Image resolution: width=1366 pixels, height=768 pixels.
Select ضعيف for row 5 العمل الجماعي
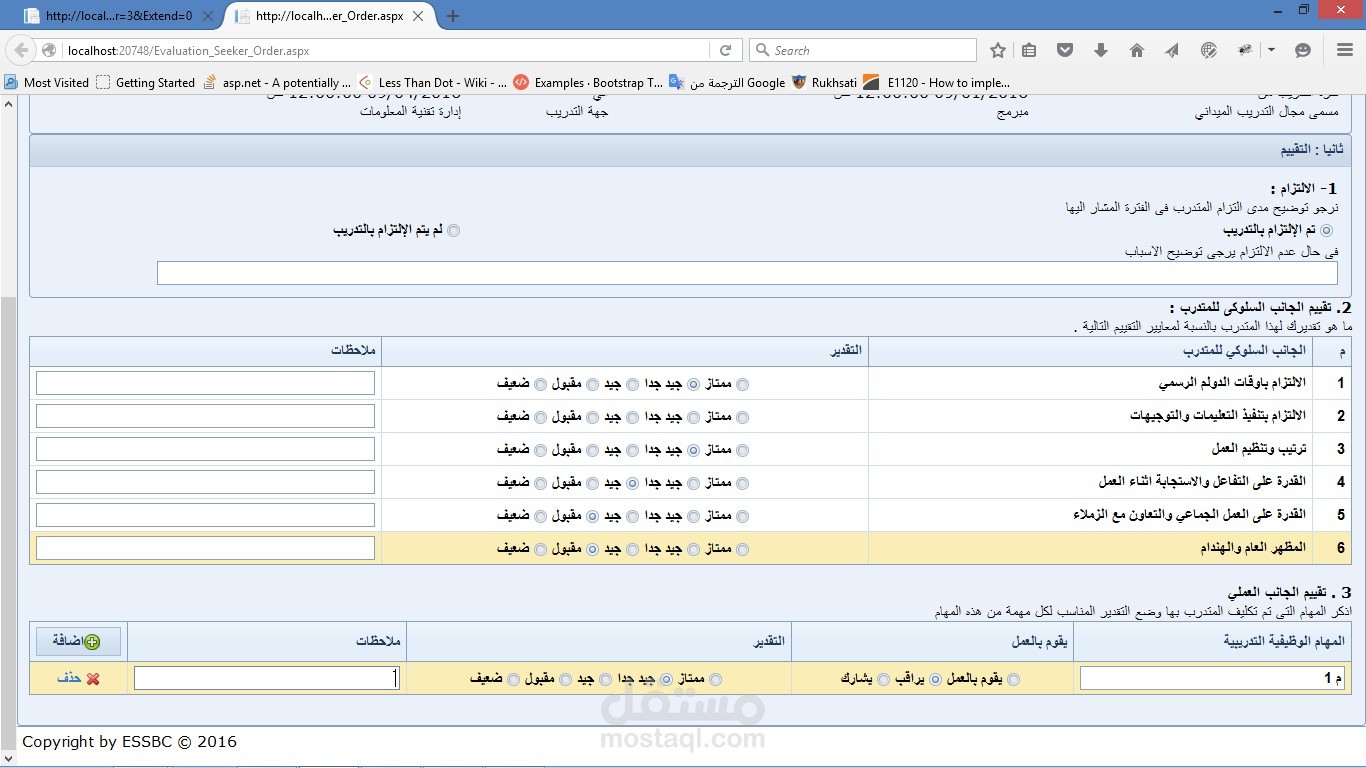click(541, 516)
